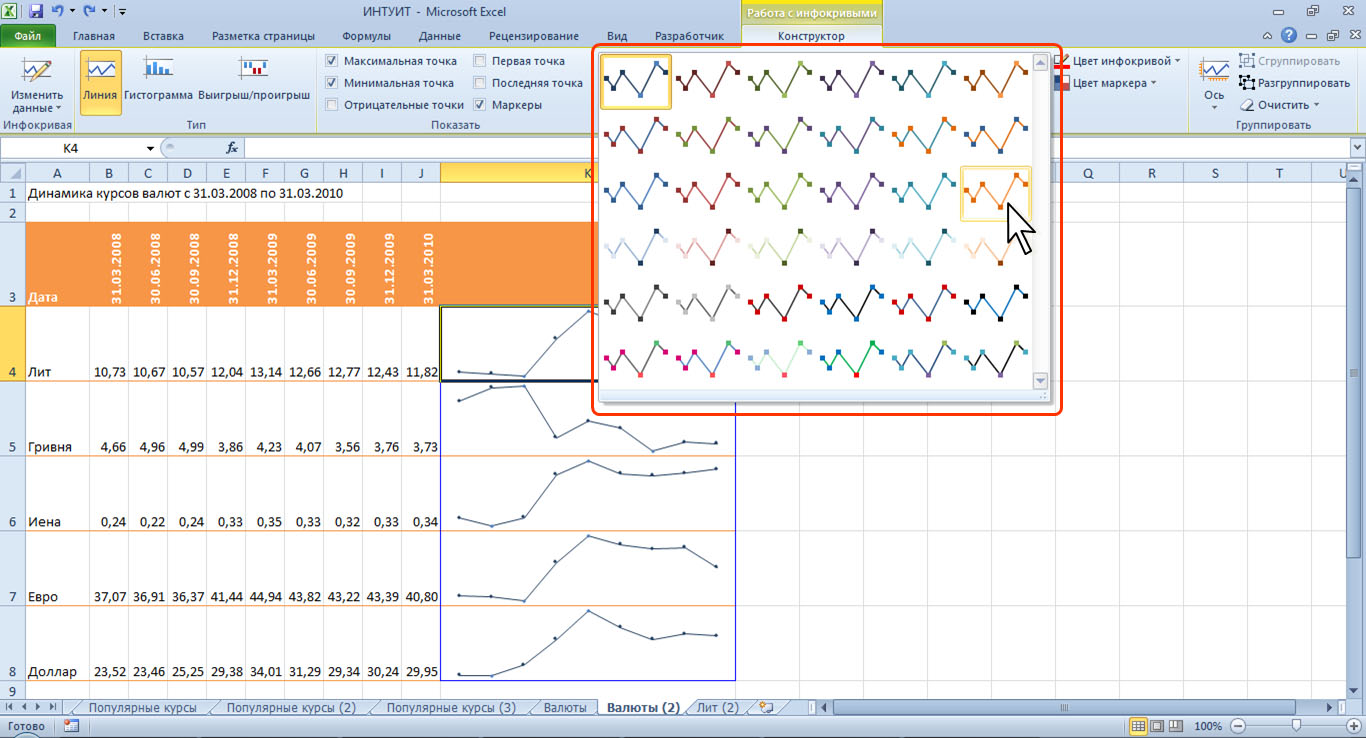Uncheck the Максимальная точка checkbox
Viewport: 1366px width, 738px height.
click(333, 61)
